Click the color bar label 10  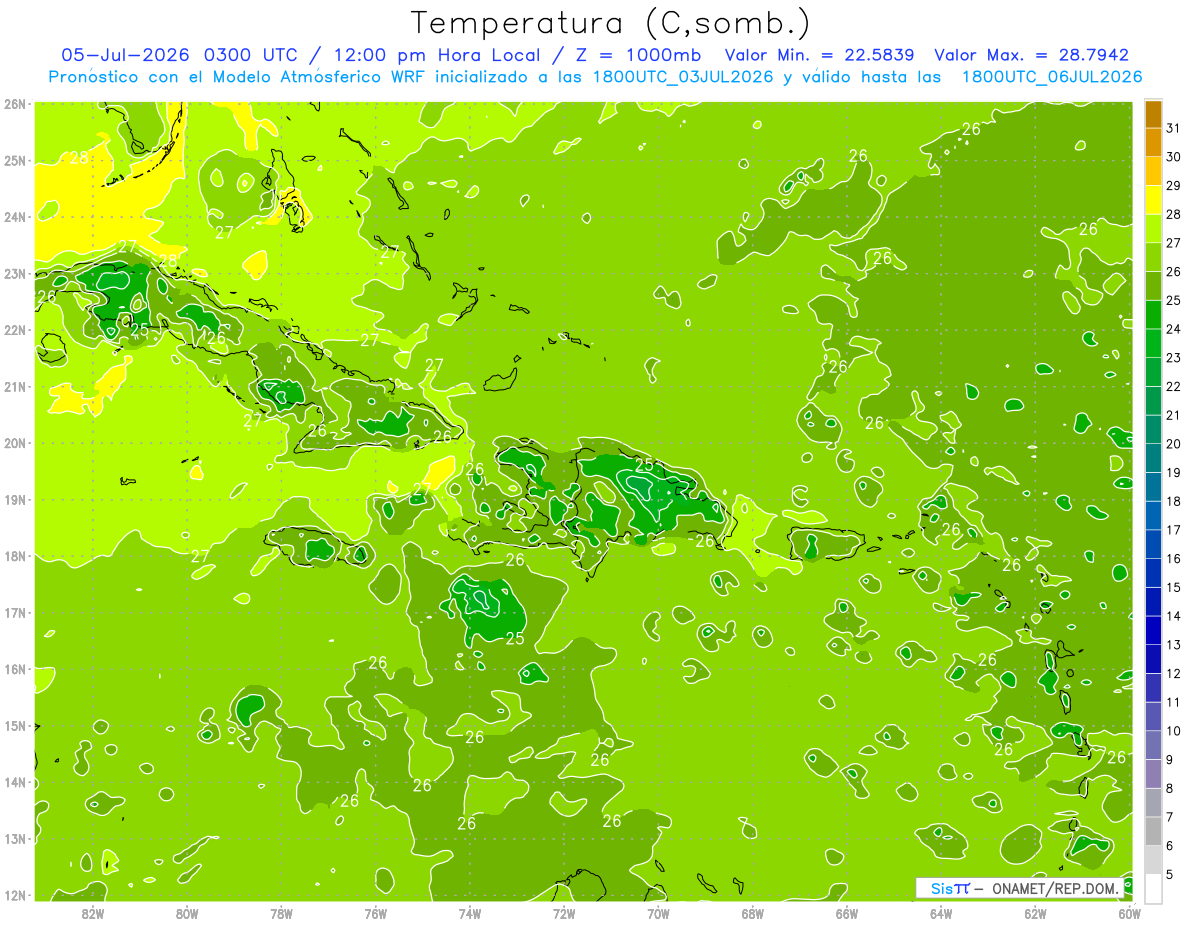[1174, 731]
